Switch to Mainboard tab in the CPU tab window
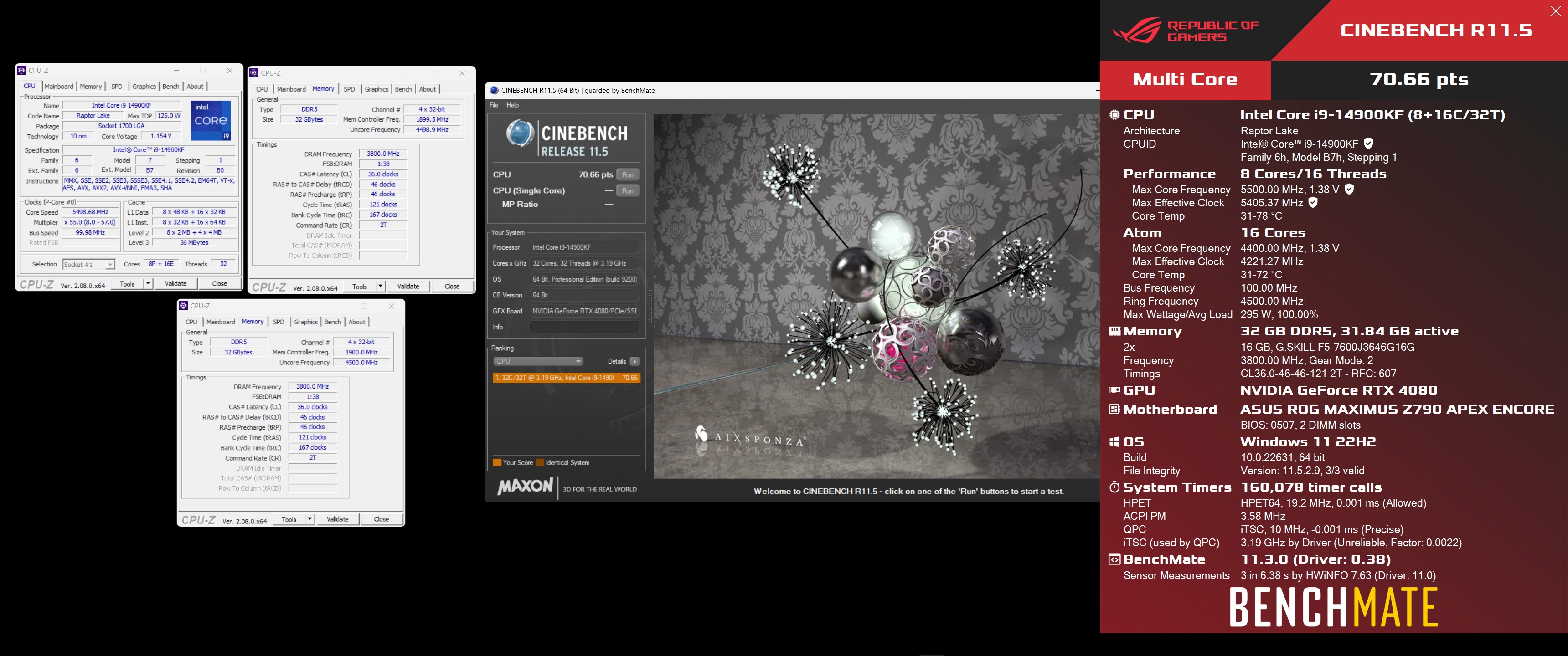This screenshot has width=1568, height=656. click(x=58, y=87)
